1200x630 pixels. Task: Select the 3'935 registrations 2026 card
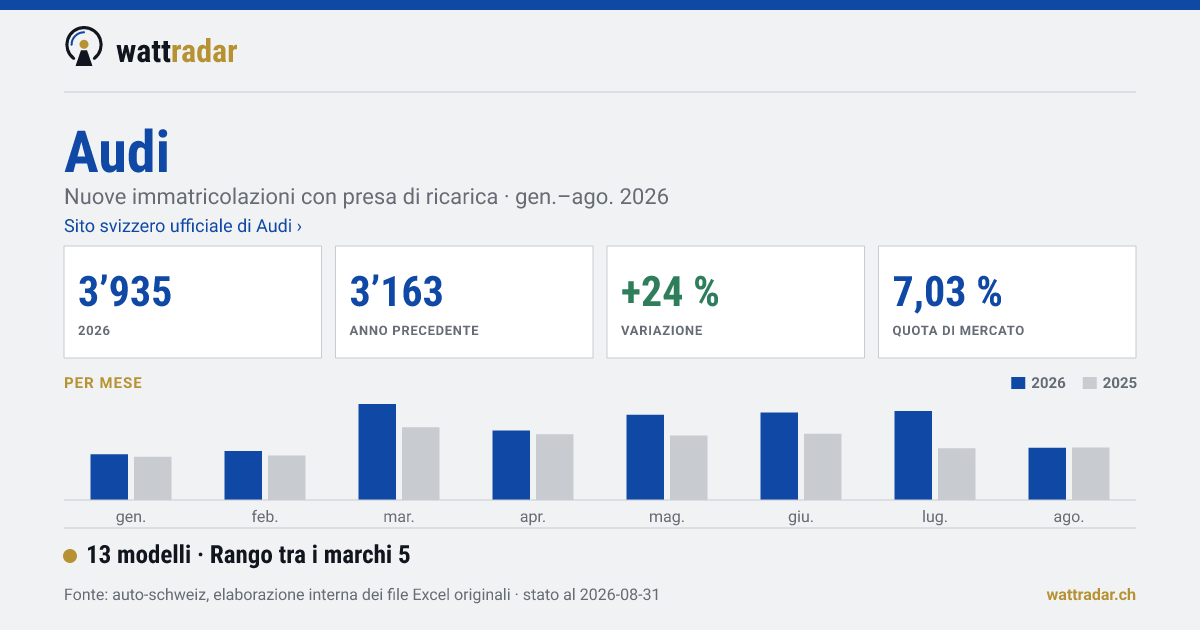193,302
